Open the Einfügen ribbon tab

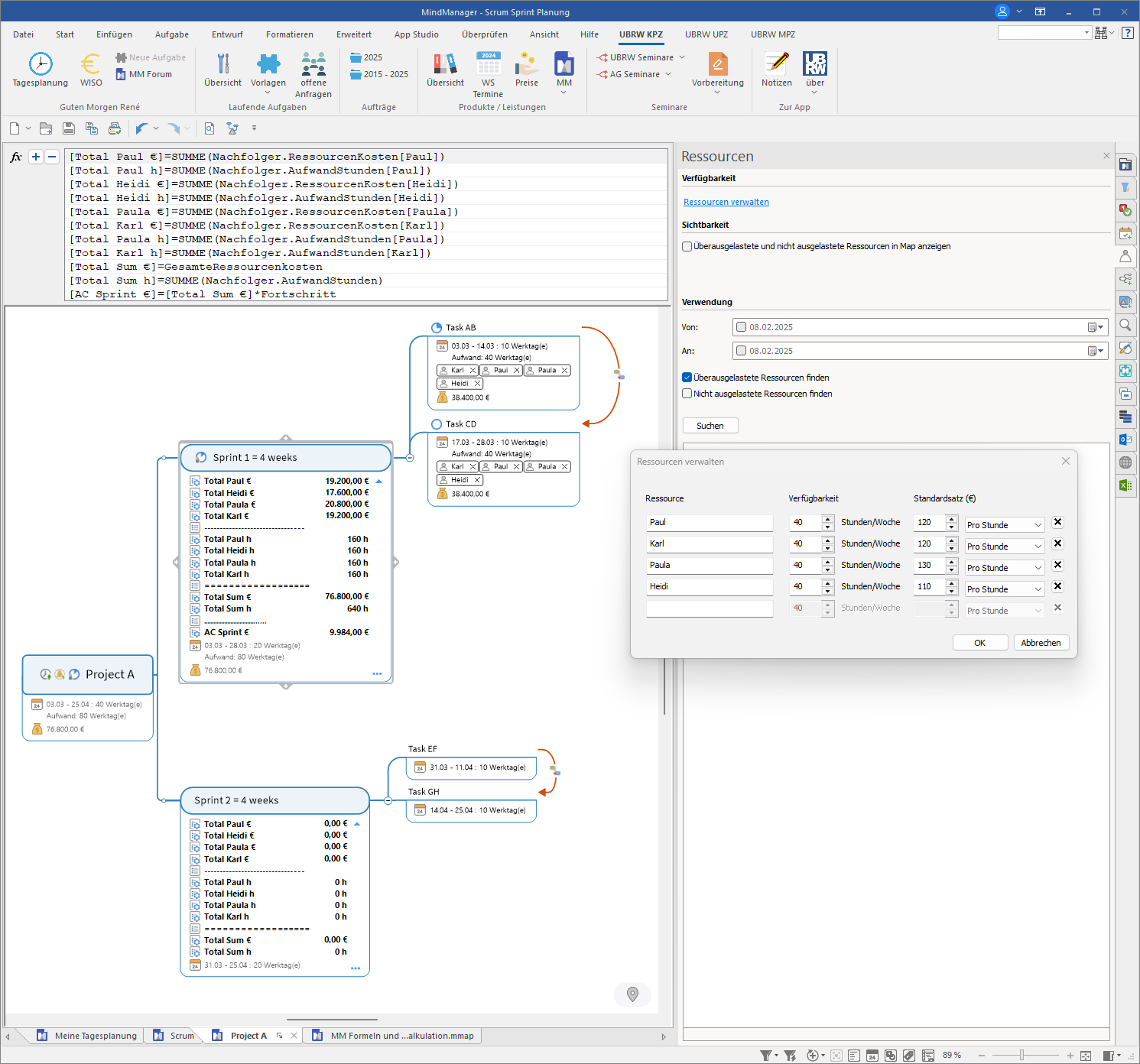click(x=114, y=34)
